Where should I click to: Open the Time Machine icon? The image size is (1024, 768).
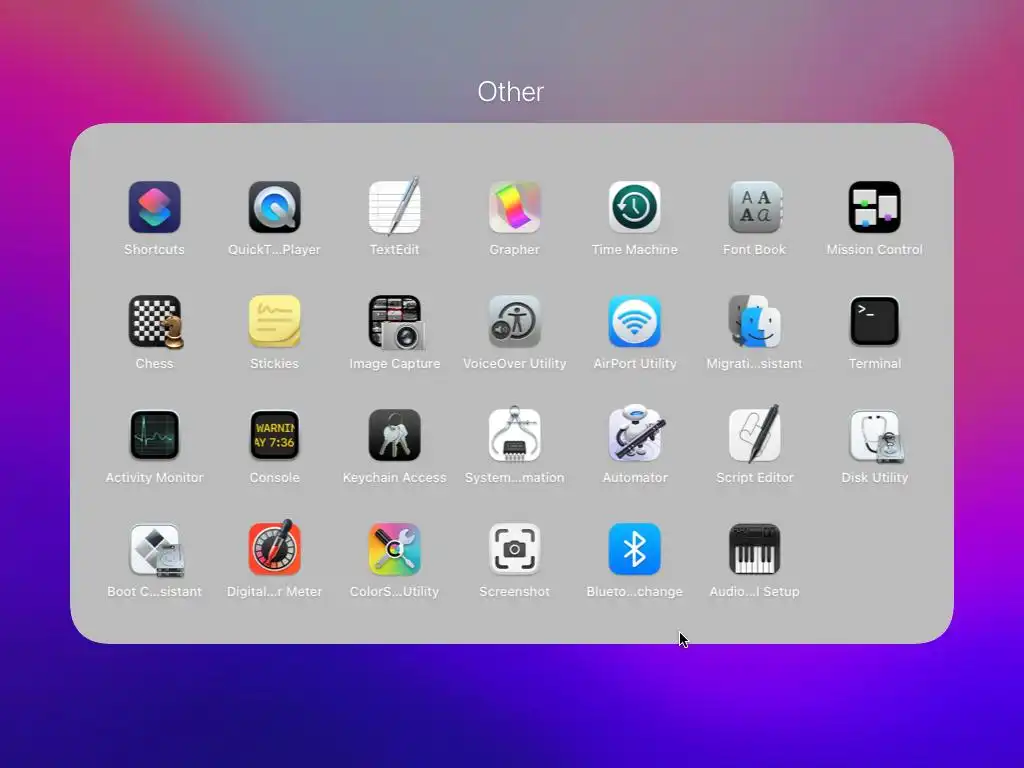(635, 207)
